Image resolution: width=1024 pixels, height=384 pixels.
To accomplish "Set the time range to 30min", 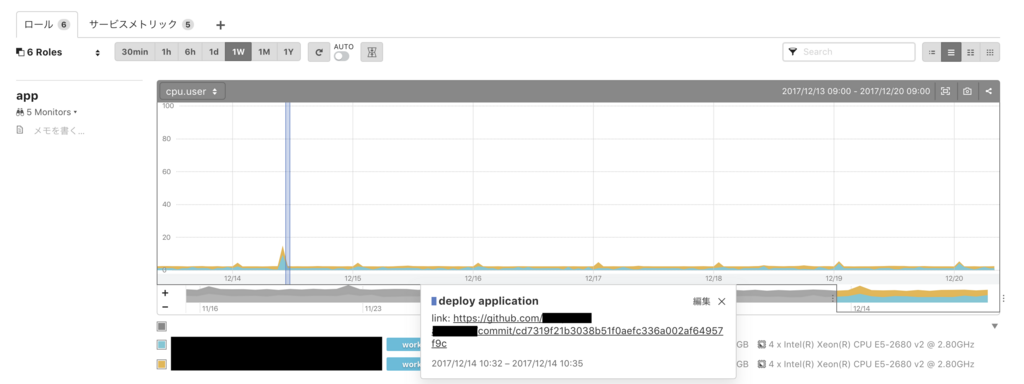I will click(x=135, y=52).
